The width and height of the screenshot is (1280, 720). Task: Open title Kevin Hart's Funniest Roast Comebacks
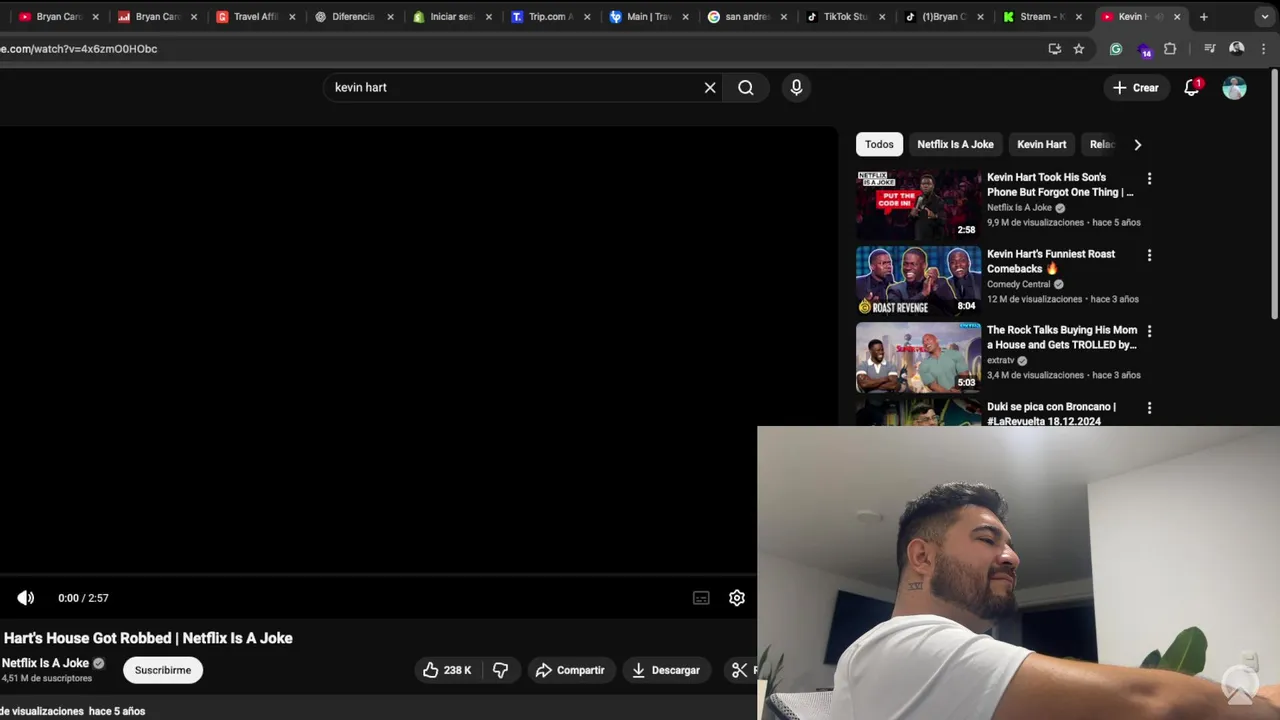tap(1051, 261)
